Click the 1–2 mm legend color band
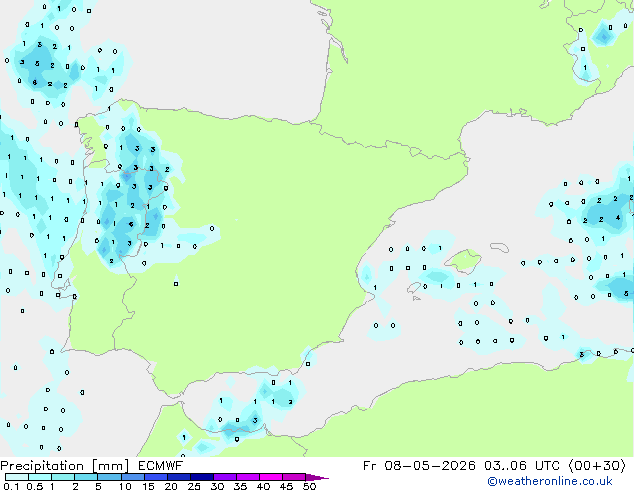This screenshot has width=634, height=490. (x=63, y=477)
